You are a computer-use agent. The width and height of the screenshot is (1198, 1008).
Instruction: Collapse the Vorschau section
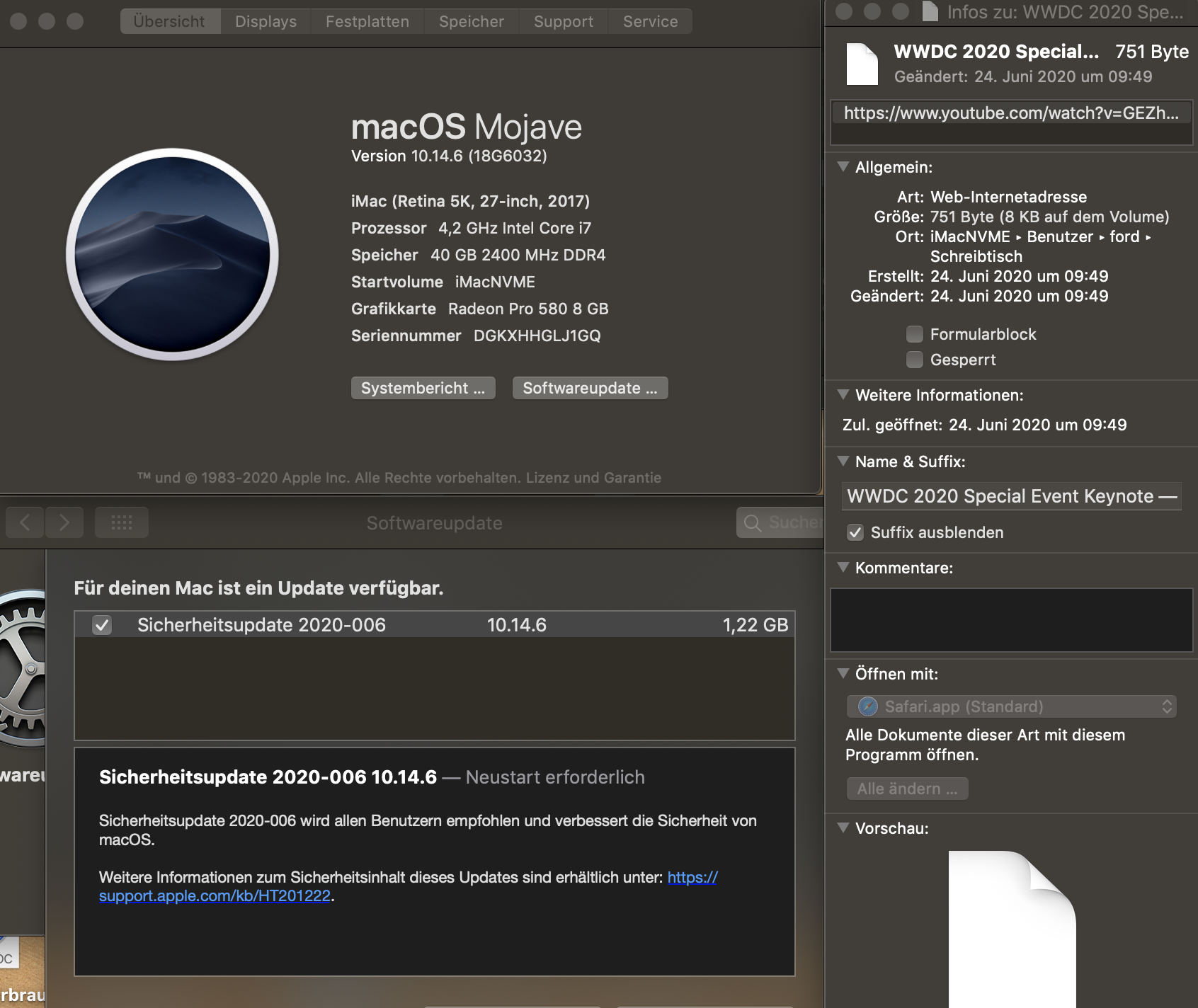(843, 828)
